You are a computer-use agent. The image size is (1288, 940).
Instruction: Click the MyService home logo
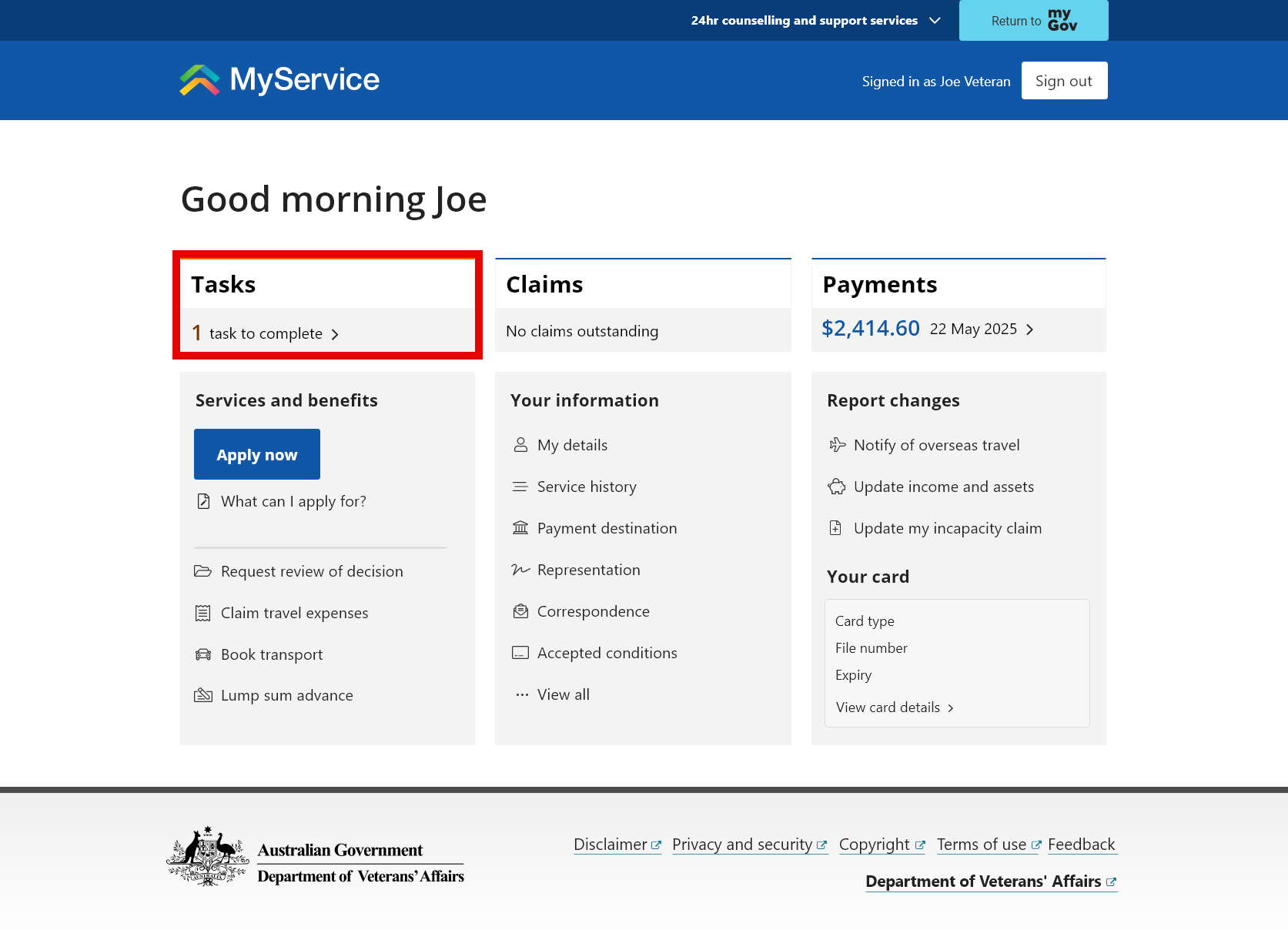(278, 80)
